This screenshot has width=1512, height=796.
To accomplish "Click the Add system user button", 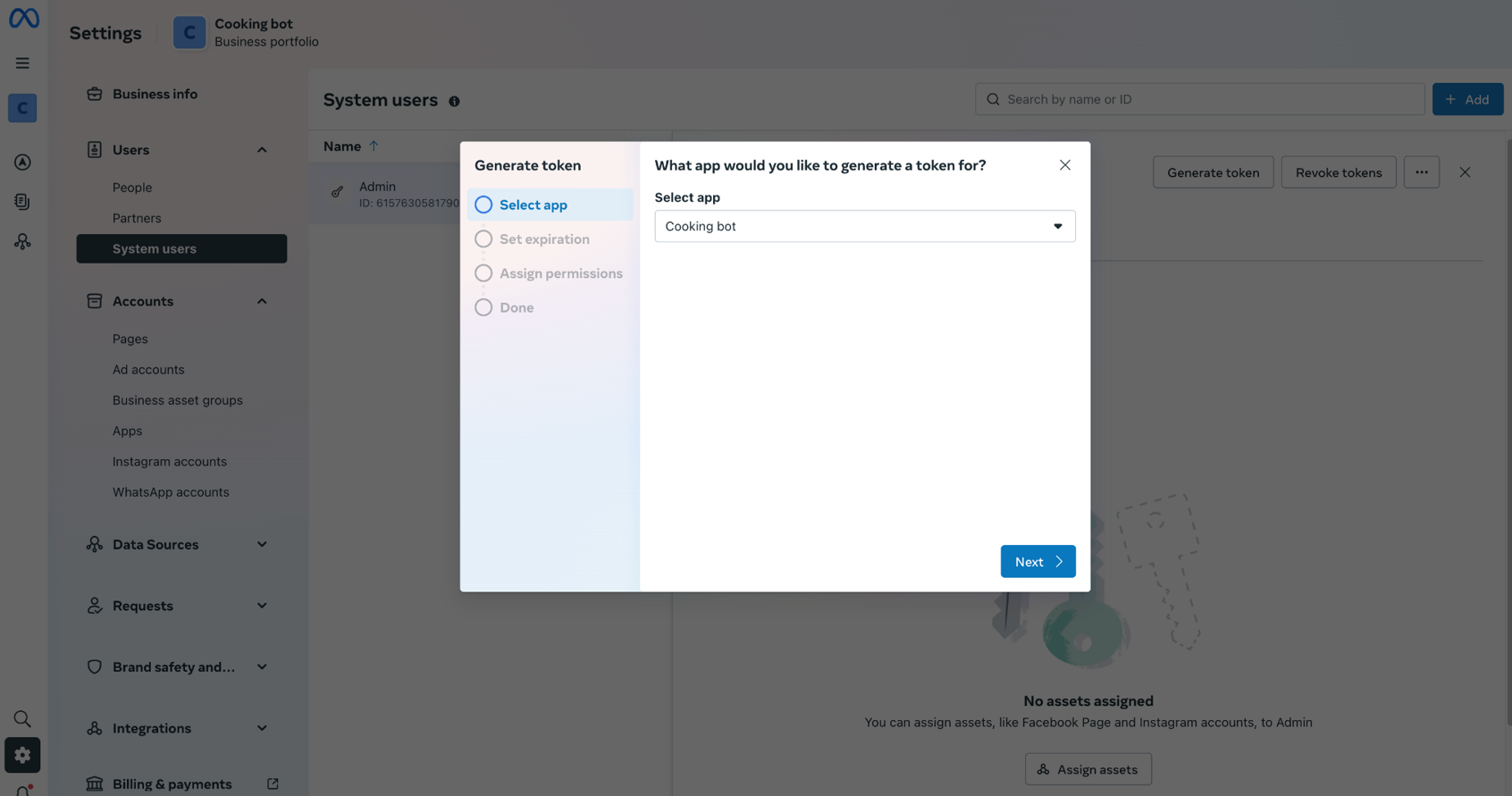I will [1467, 99].
